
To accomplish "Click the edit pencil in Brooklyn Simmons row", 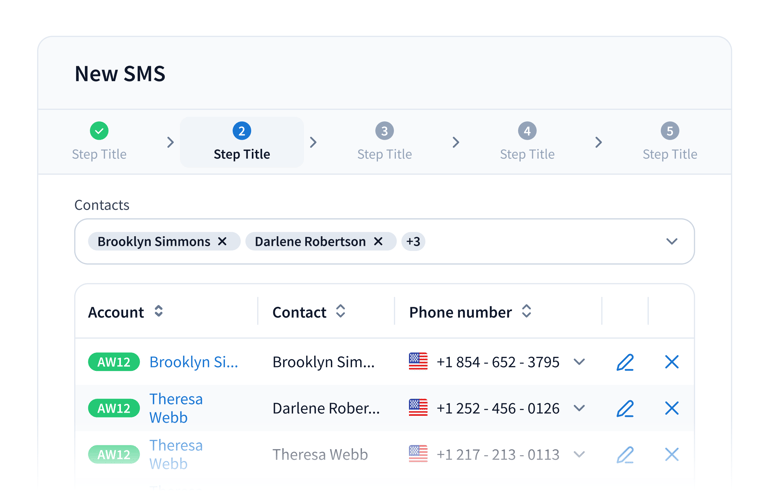I will click(625, 362).
